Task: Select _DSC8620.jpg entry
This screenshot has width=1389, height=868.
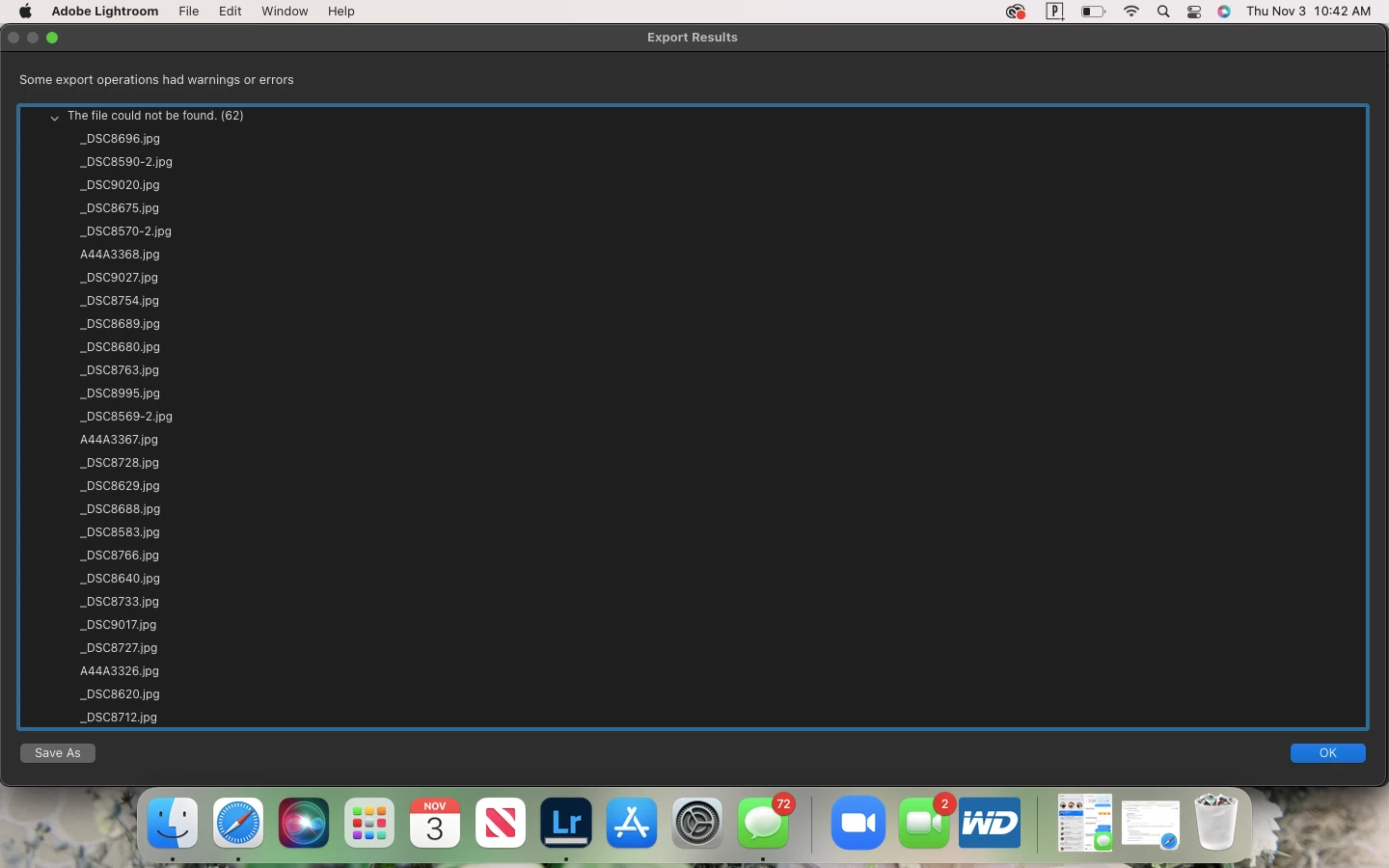Action: (120, 694)
